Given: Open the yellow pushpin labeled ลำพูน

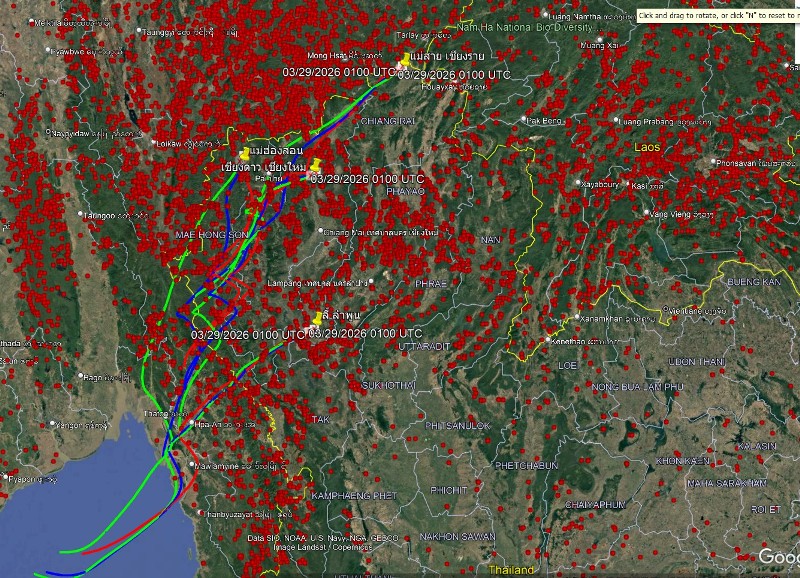Looking at the screenshot, I should pos(318,319).
